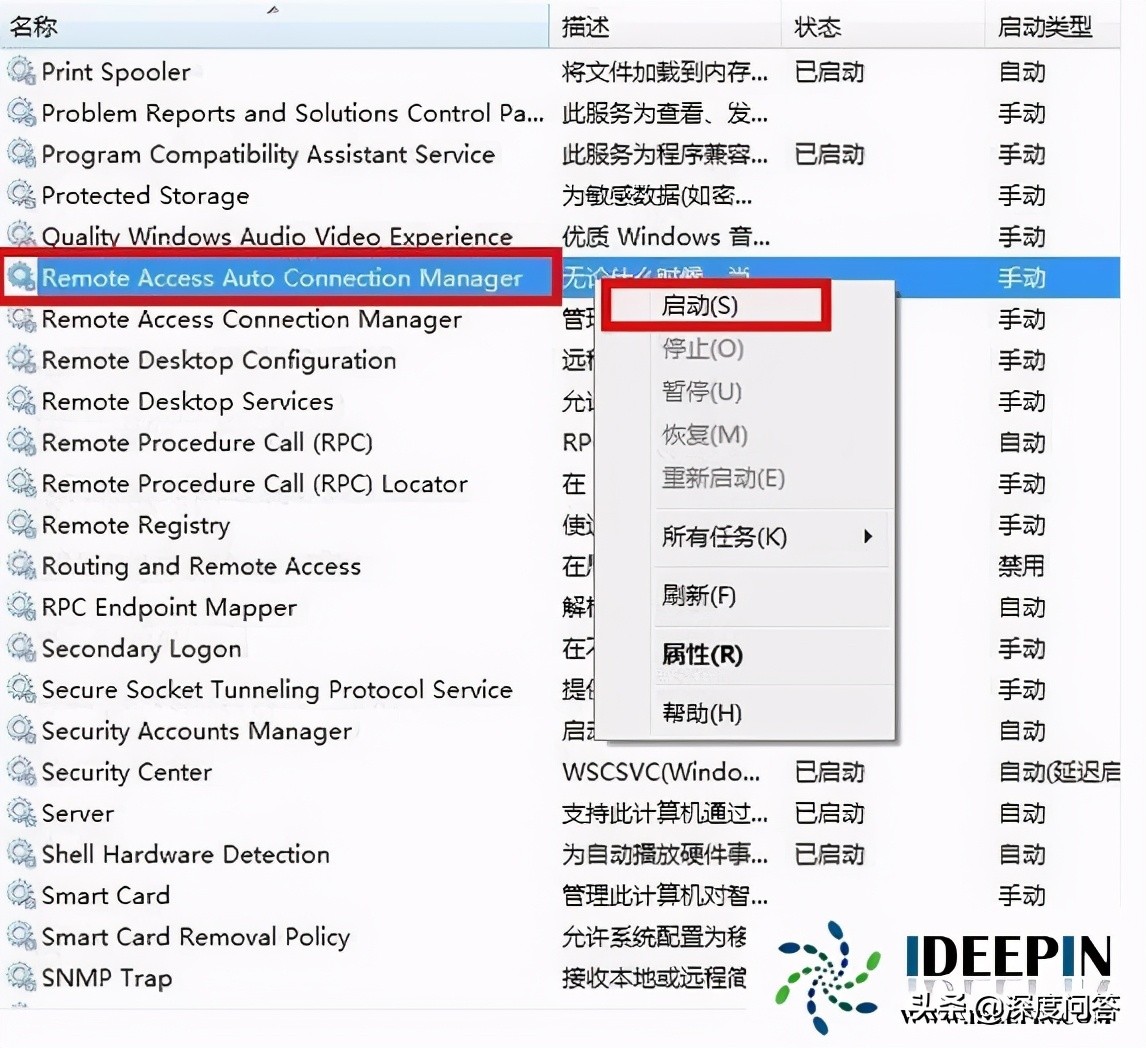
Task: Click the Print Spooler service gear icon
Action: (x=21, y=71)
